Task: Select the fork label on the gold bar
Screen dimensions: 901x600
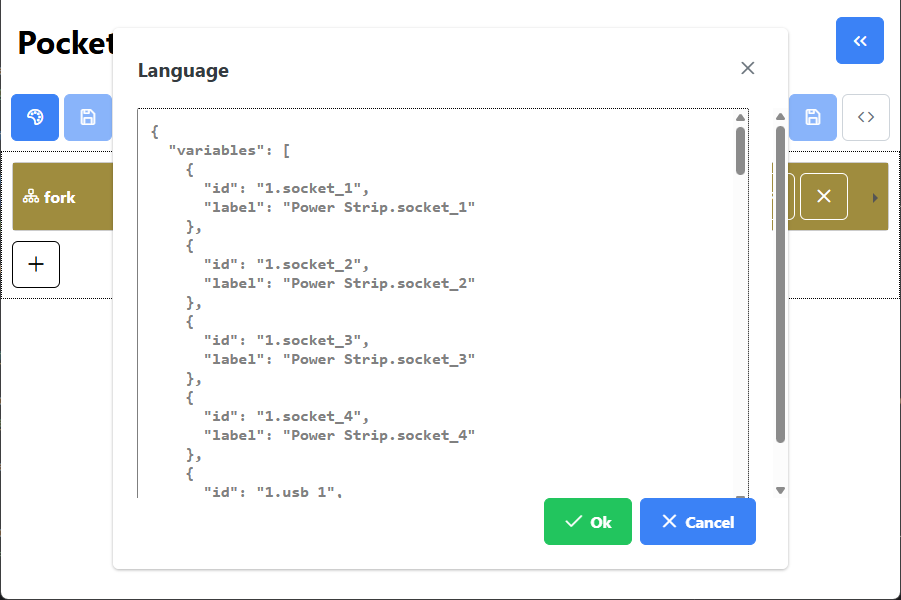Action: 57,196
